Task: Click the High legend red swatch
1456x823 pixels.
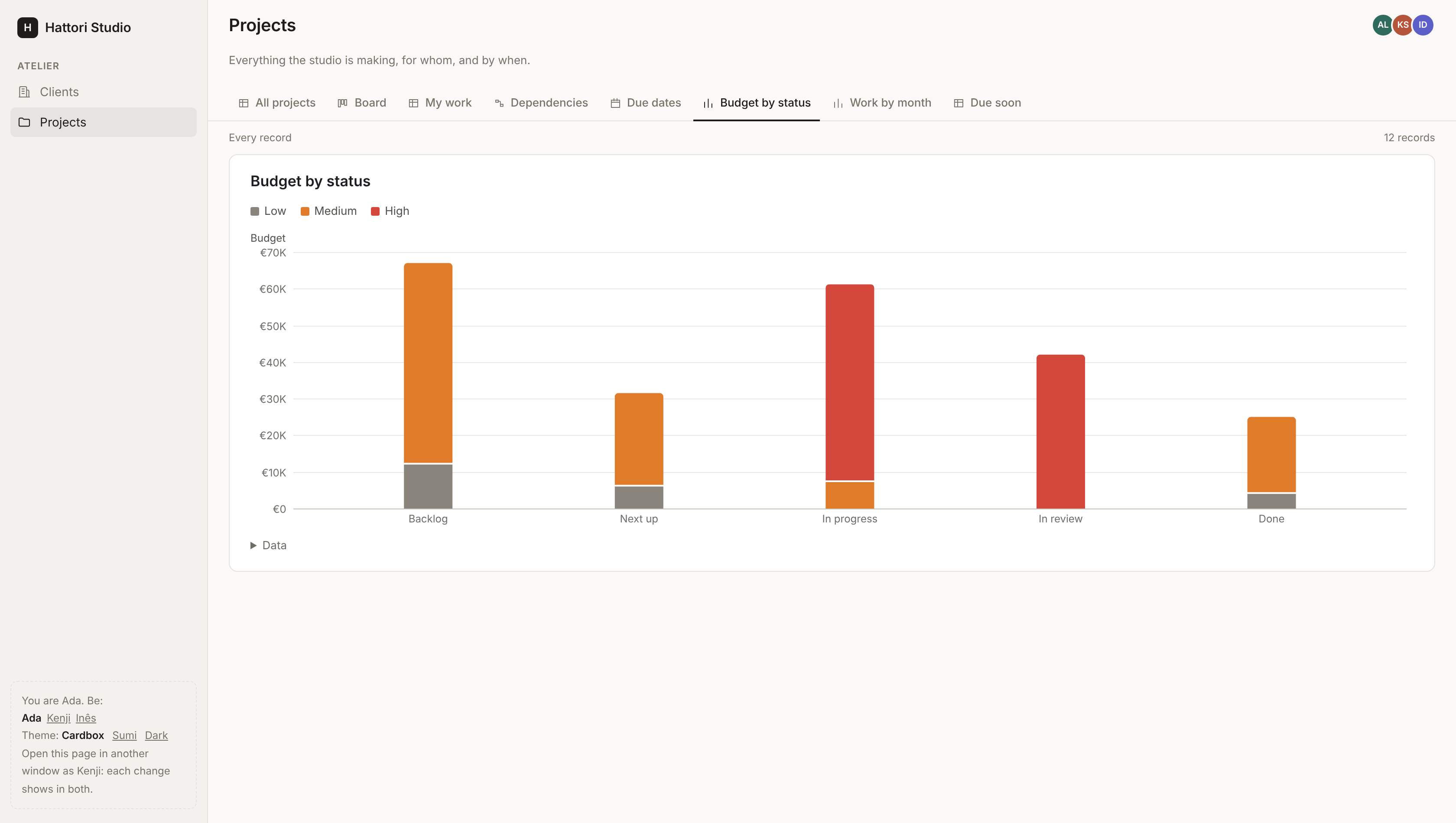Action: click(x=375, y=211)
